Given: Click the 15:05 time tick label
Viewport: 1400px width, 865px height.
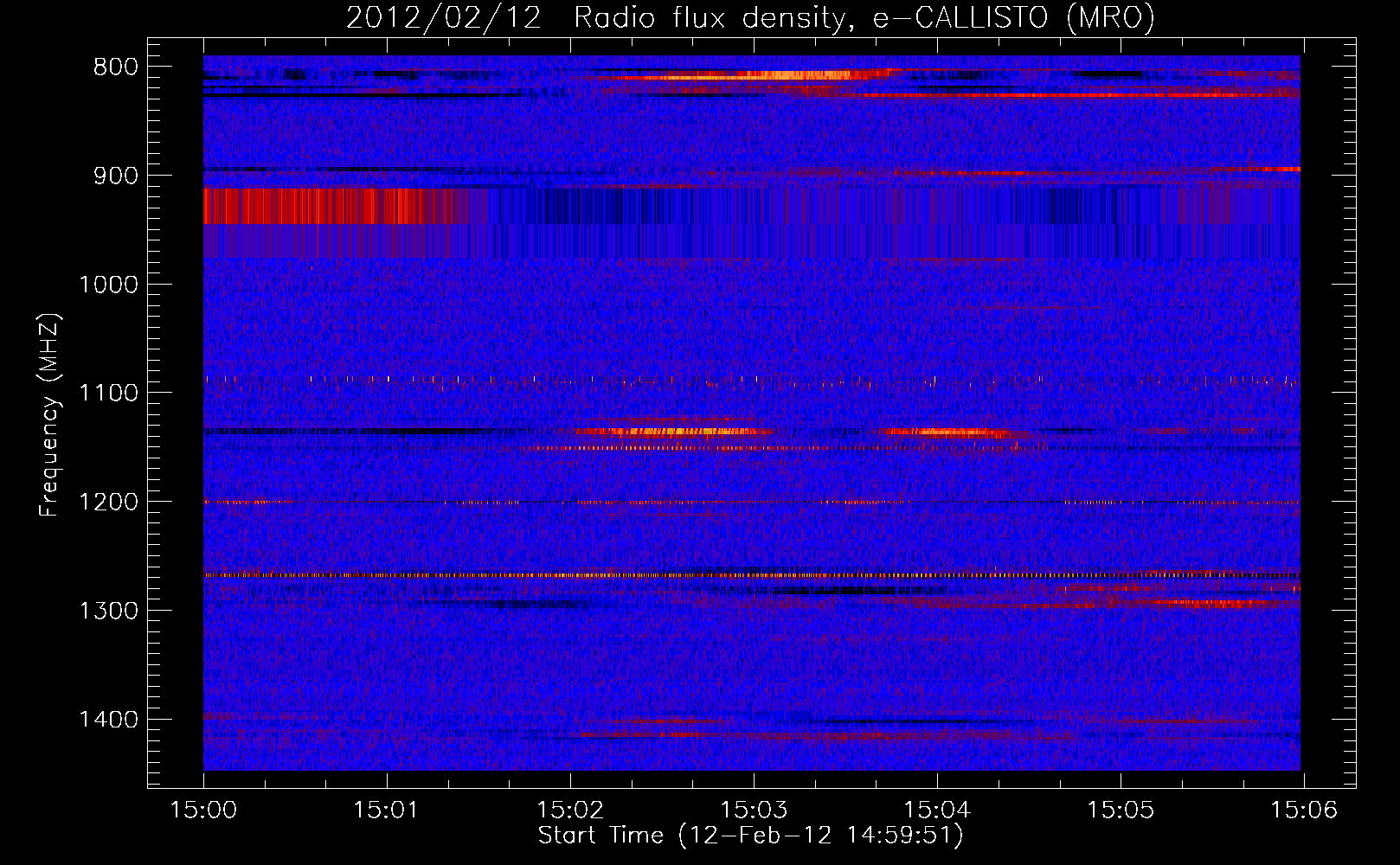Looking at the screenshot, I should (1121, 811).
